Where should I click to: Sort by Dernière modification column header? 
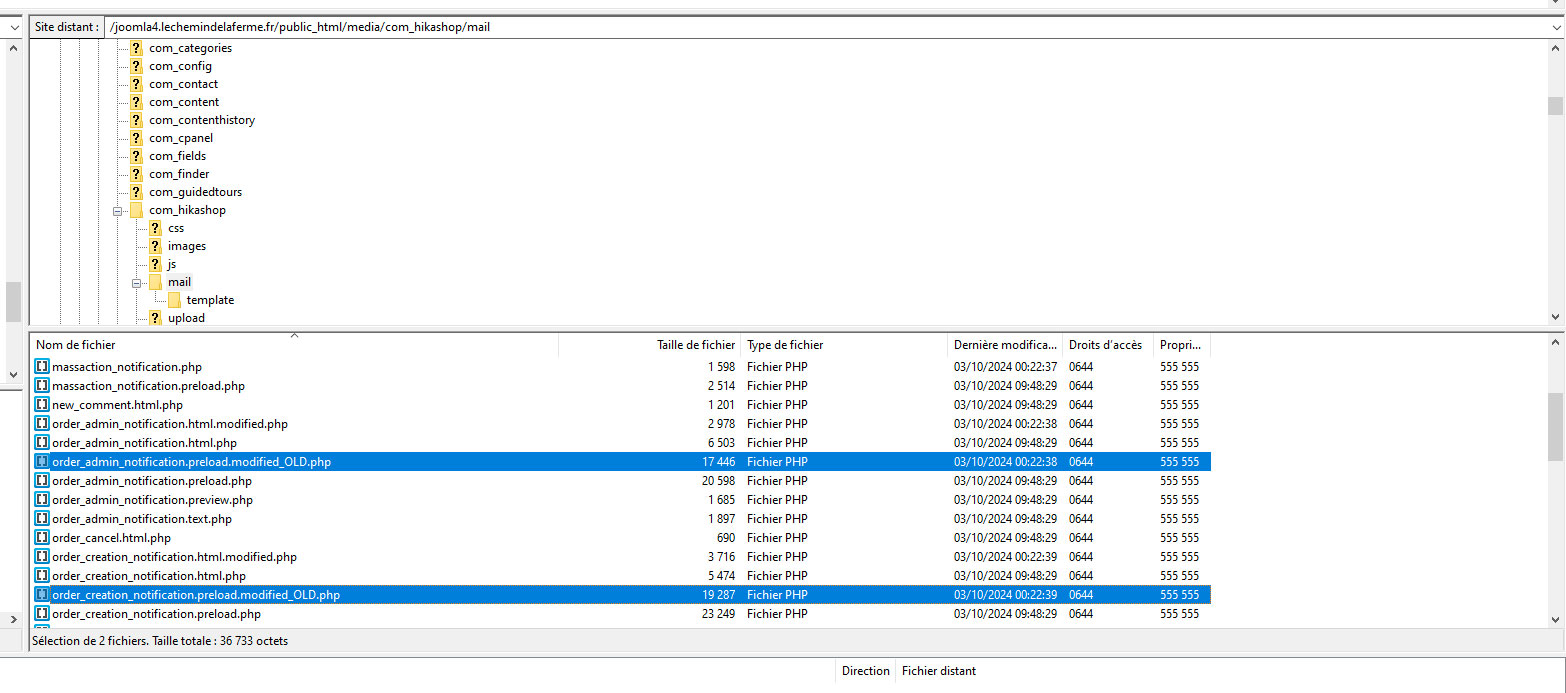tap(1004, 345)
